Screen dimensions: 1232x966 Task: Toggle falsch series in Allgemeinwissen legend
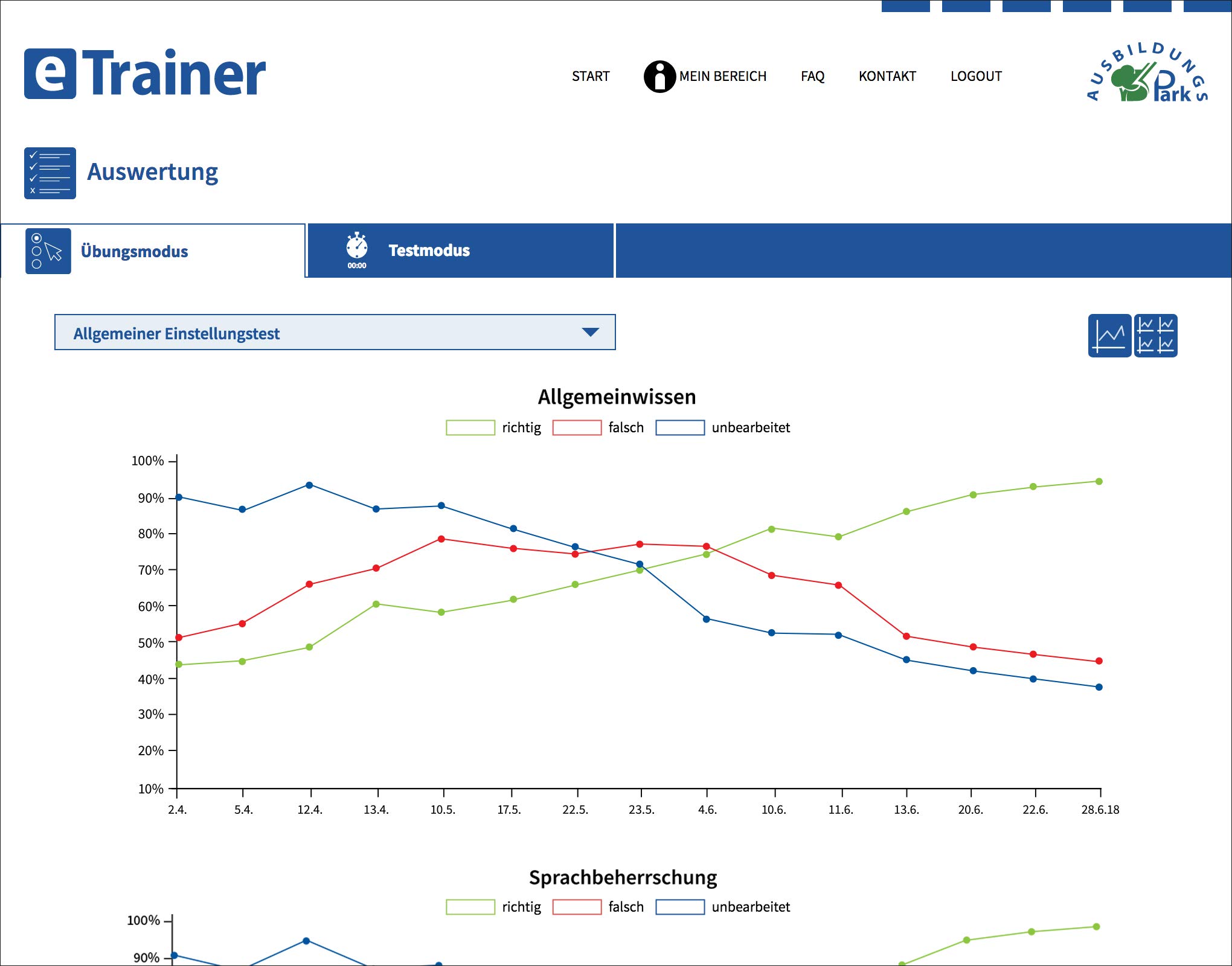(x=577, y=427)
